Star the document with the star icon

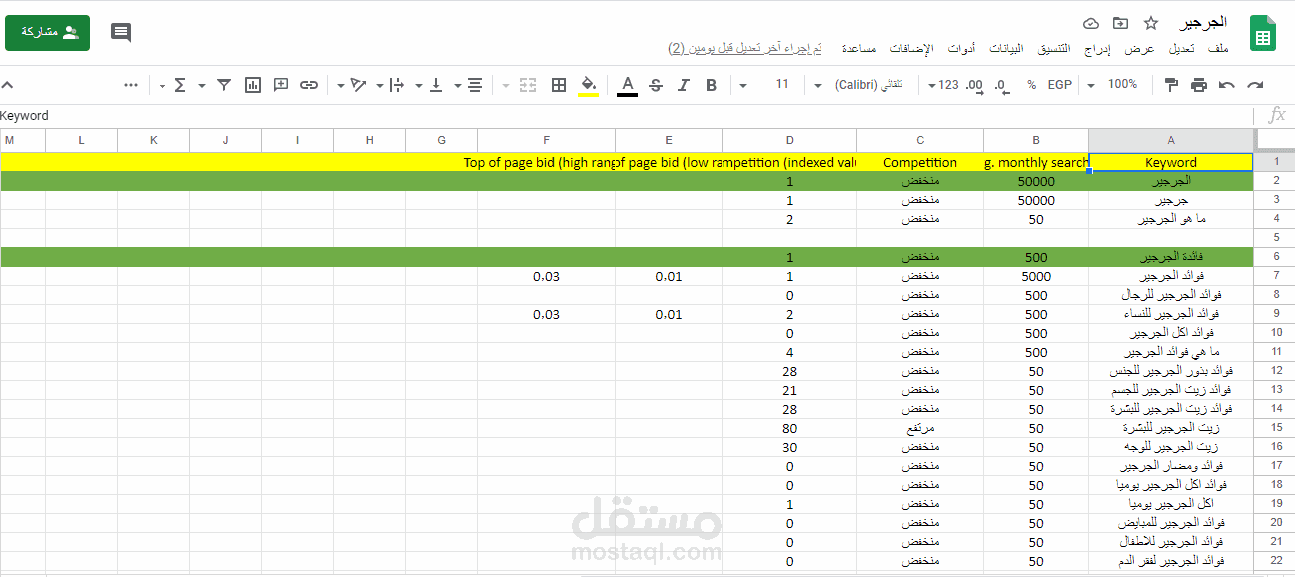click(1150, 23)
